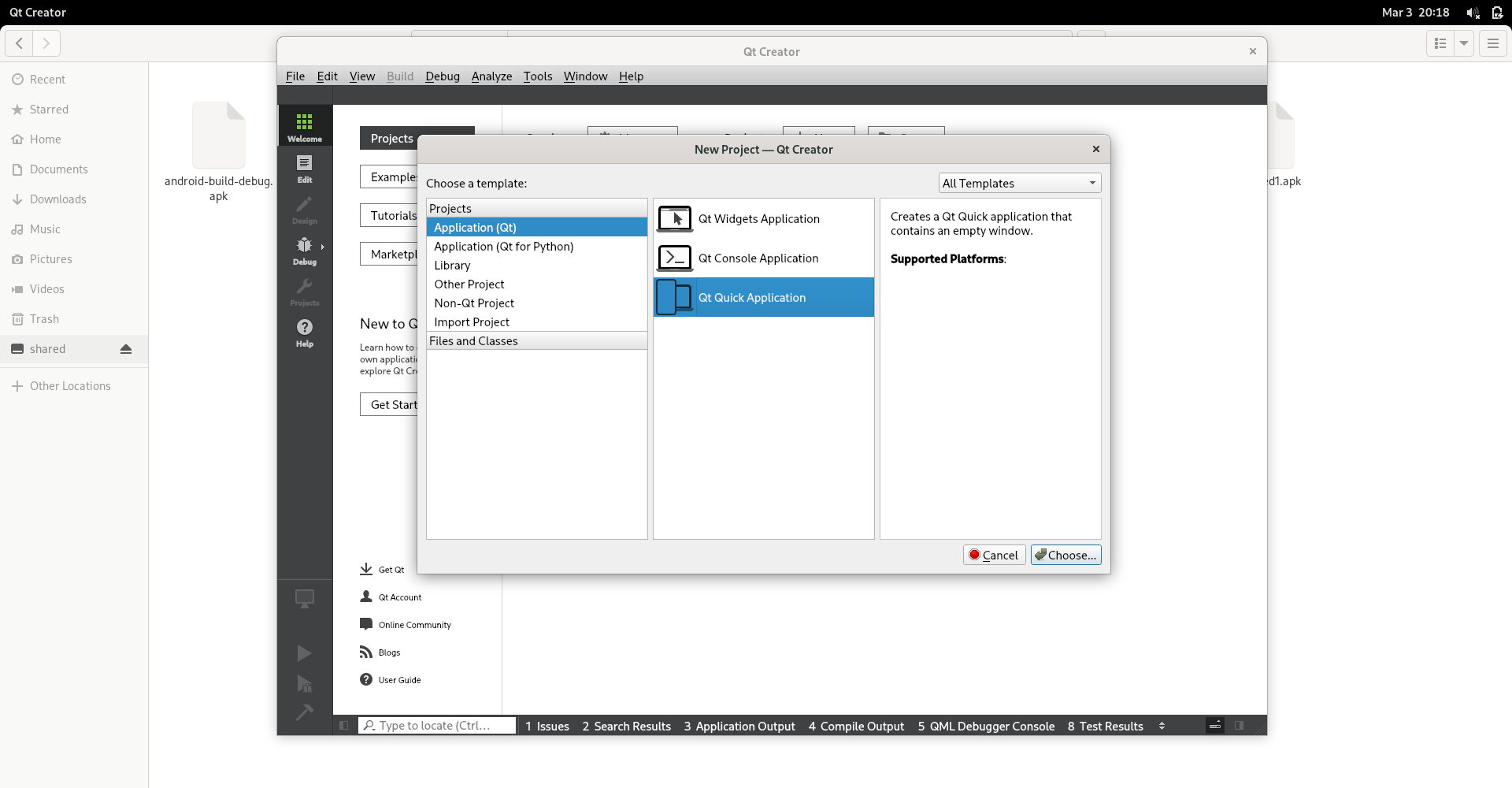Click the Blogs RSS icon
The width and height of the screenshot is (1512, 788).
[366, 652]
